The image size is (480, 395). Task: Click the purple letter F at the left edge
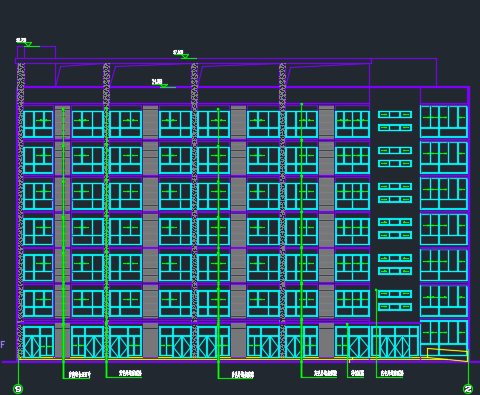(x=3, y=345)
